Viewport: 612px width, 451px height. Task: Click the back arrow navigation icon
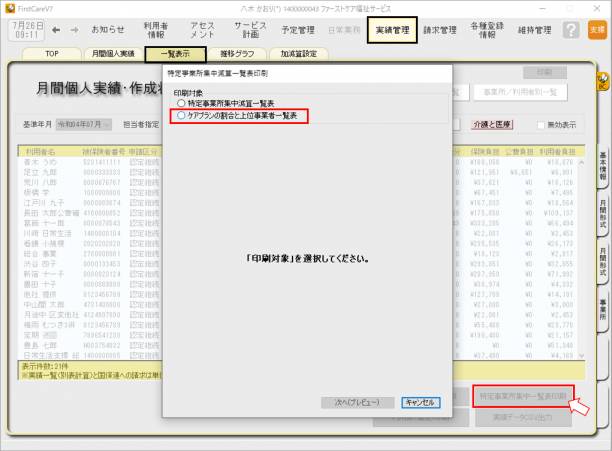click(56, 30)
